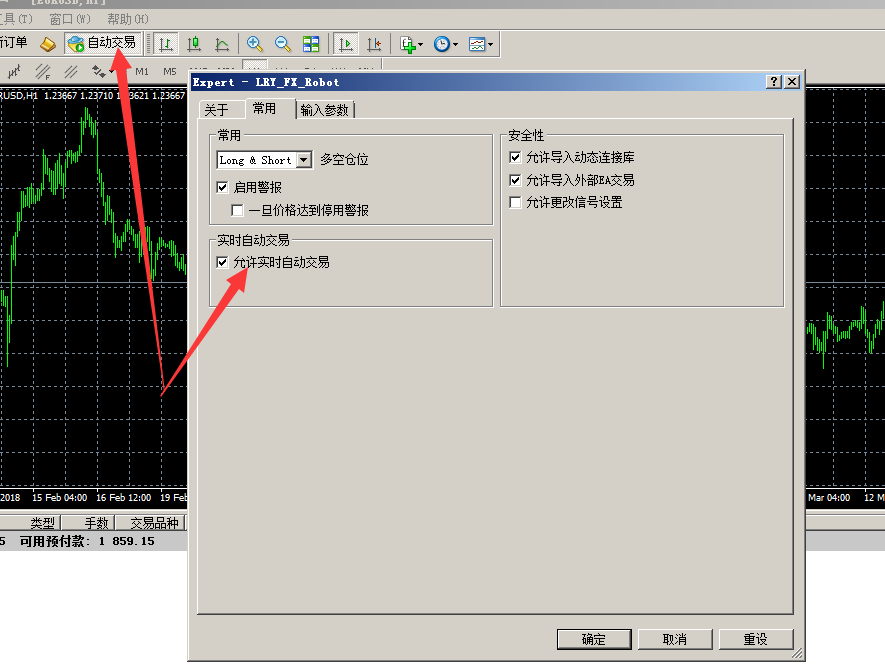
Task: Switch chart to bar chart view
Action: 165,43
